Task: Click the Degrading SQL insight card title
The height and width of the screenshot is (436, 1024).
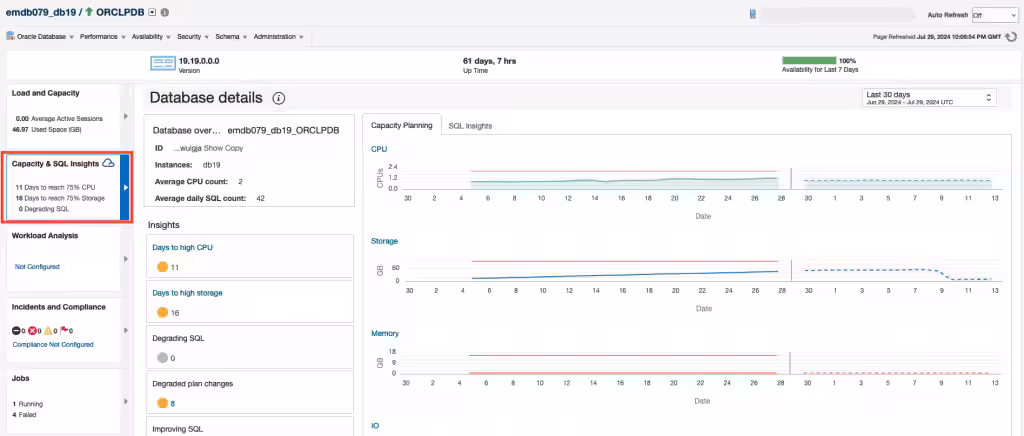Action: point(178,339)
